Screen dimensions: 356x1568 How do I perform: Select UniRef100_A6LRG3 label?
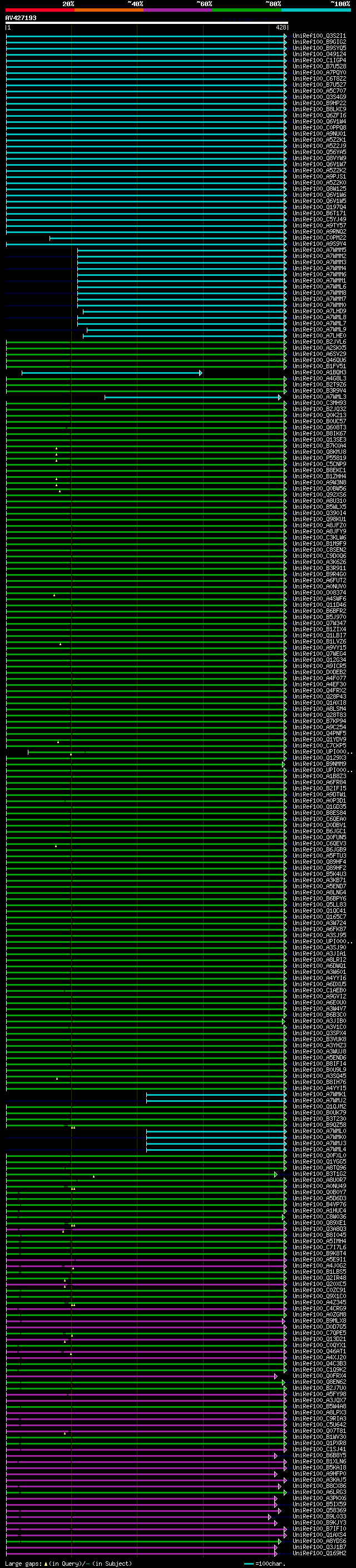[319, 1492]
